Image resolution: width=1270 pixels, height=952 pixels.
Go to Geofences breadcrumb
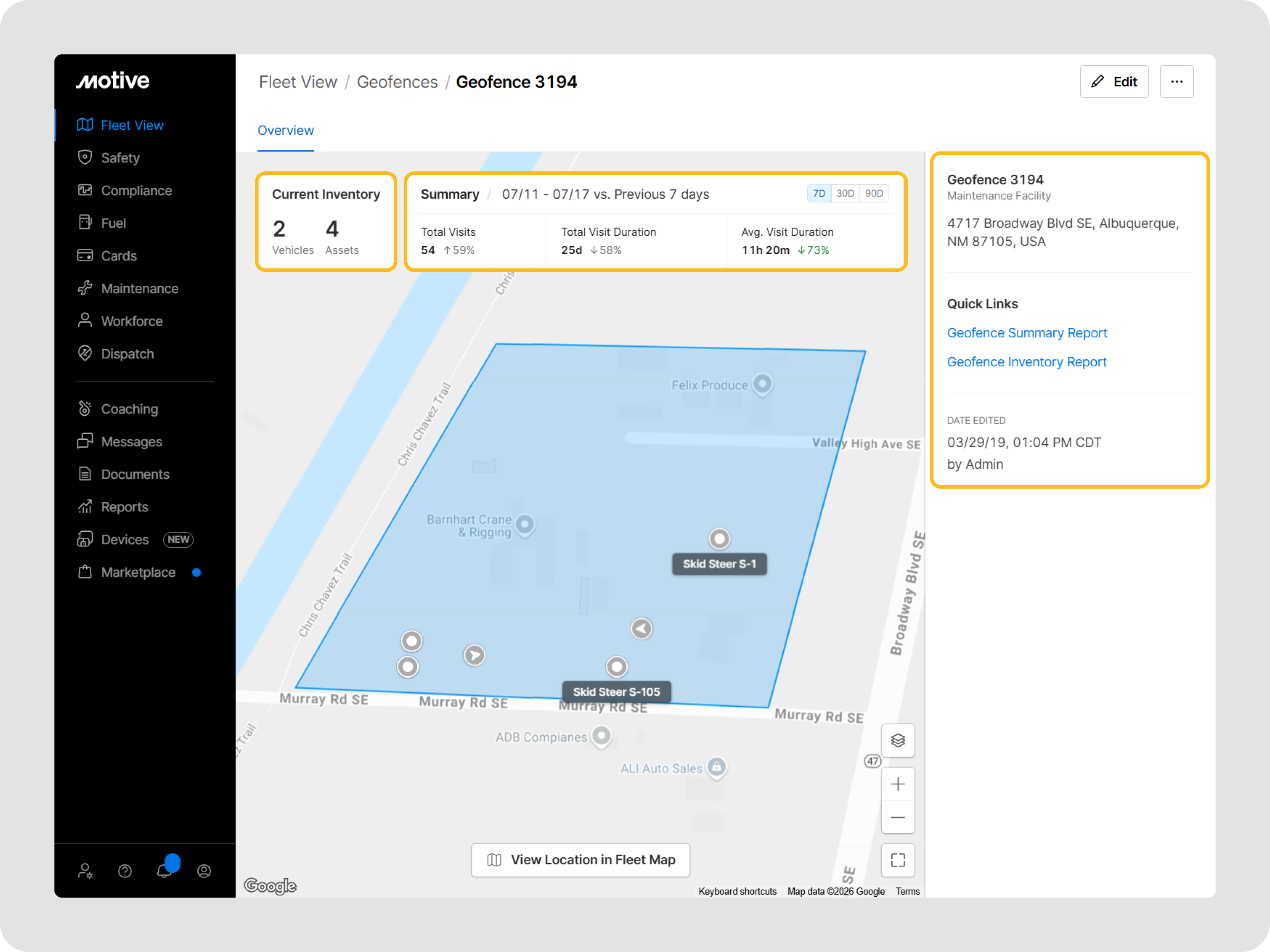397,82
